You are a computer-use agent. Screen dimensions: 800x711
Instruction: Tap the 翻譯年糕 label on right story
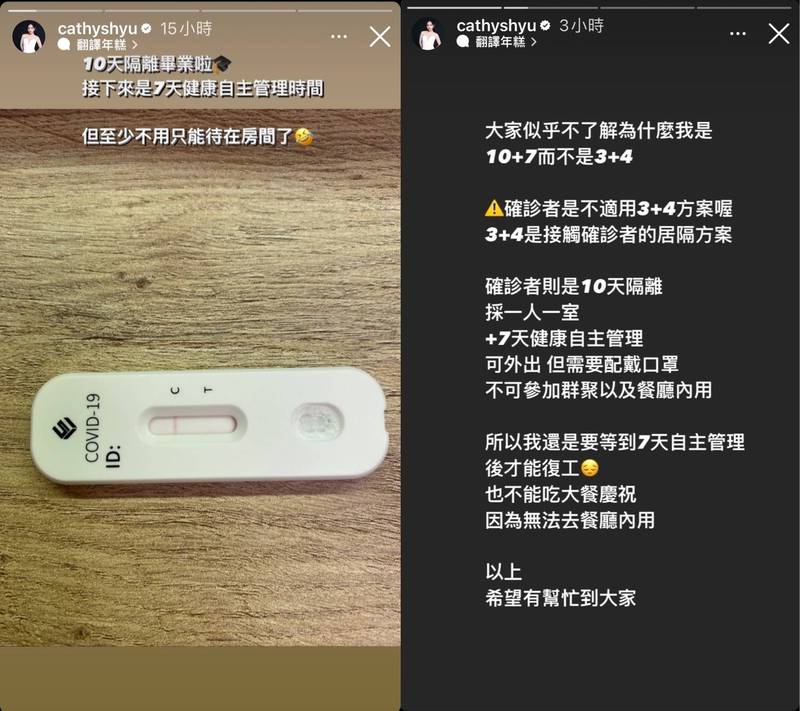pos(500,42)
